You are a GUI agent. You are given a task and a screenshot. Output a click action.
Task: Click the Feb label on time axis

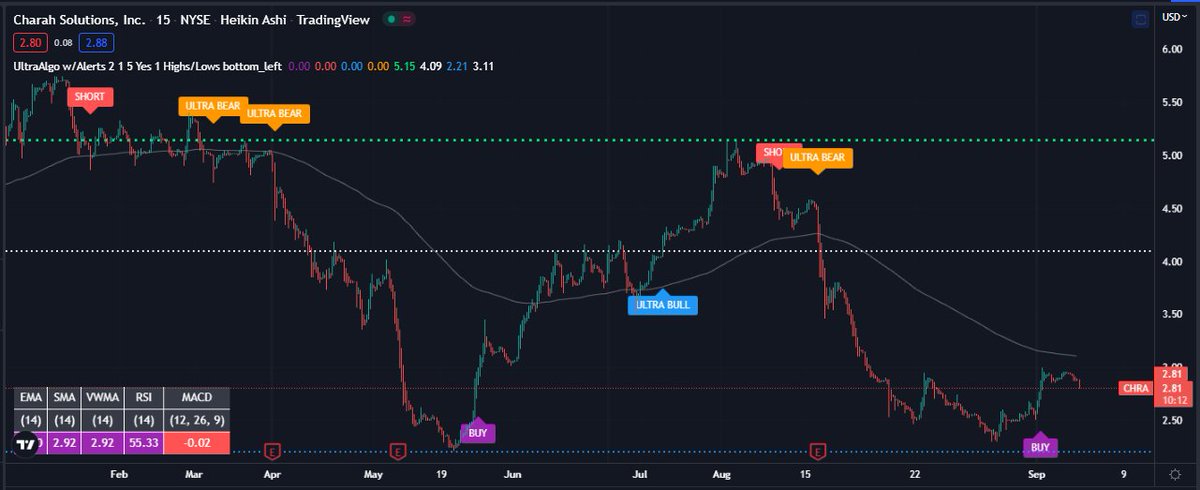click(x=118, y=476)
